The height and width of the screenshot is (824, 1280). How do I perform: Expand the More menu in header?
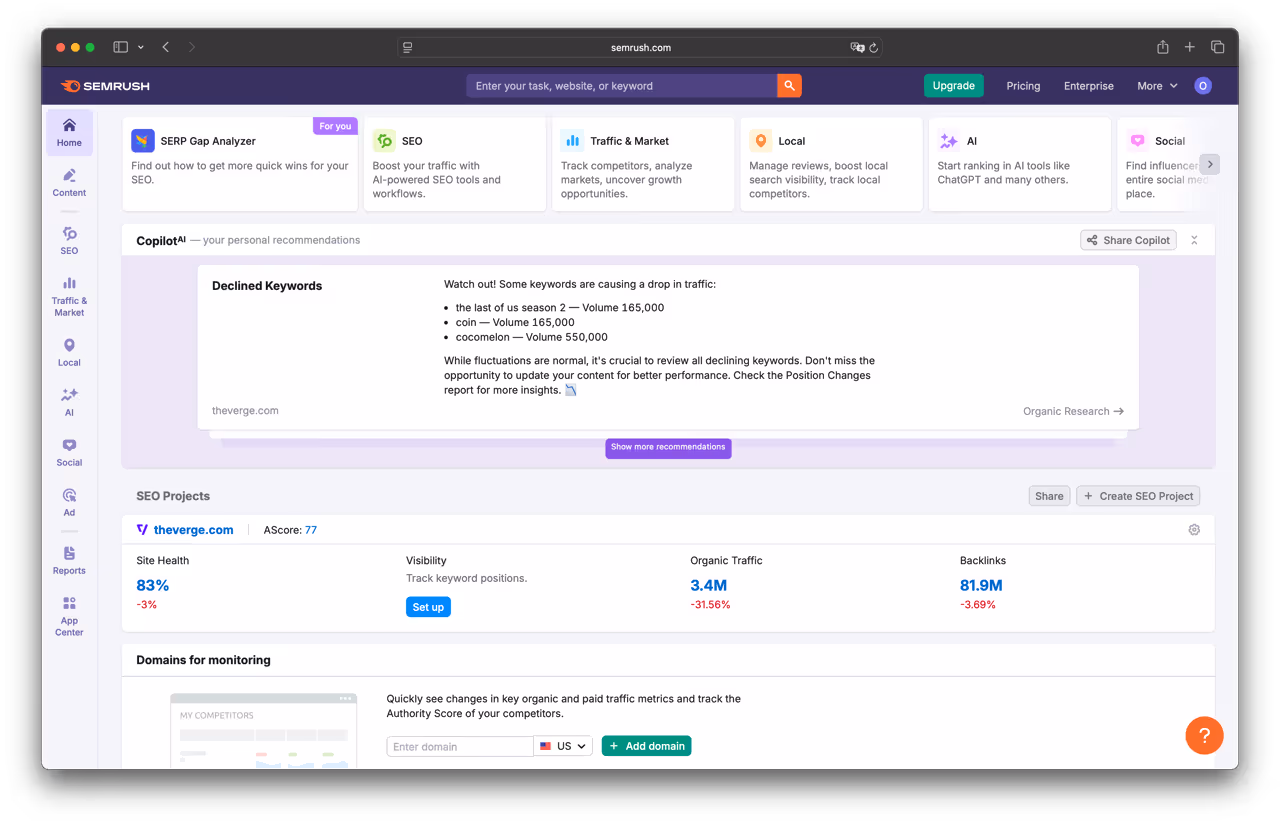pyautogui.click(x=1157, y=86)
